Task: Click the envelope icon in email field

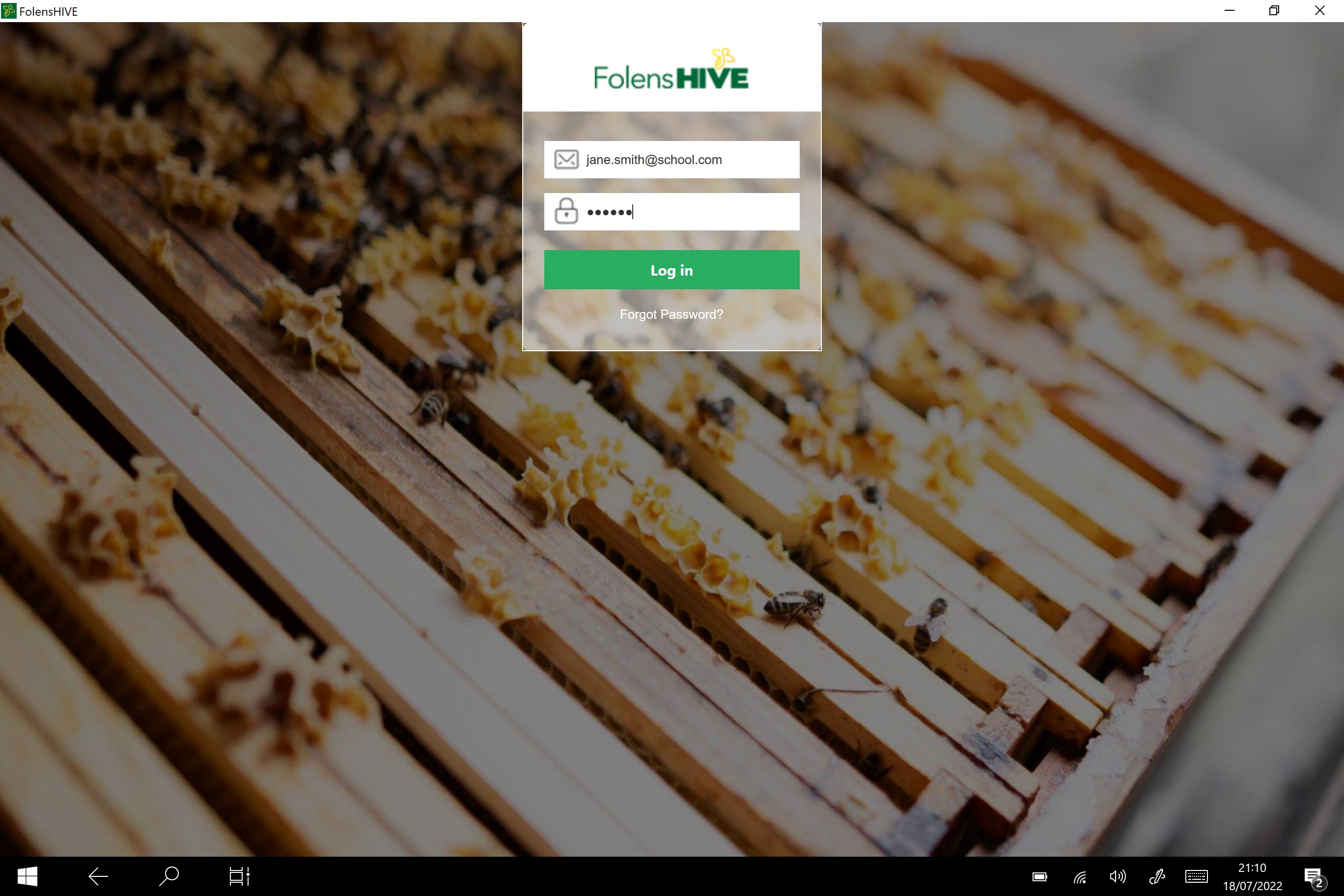Action: [566, 160]
